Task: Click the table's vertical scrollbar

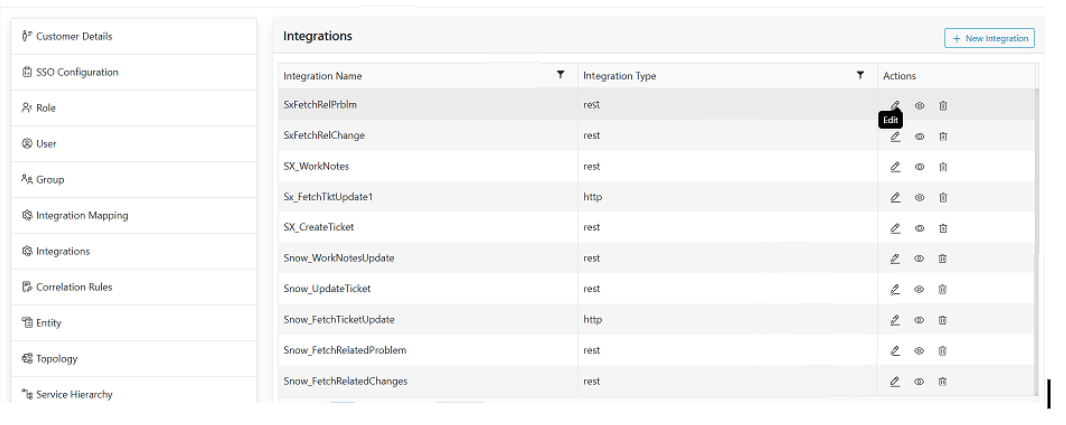Action: coord(1035,240)
